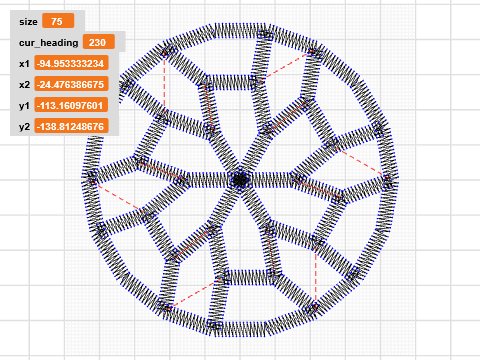Click the y1 value -113.16097601

tap(71, 106)
